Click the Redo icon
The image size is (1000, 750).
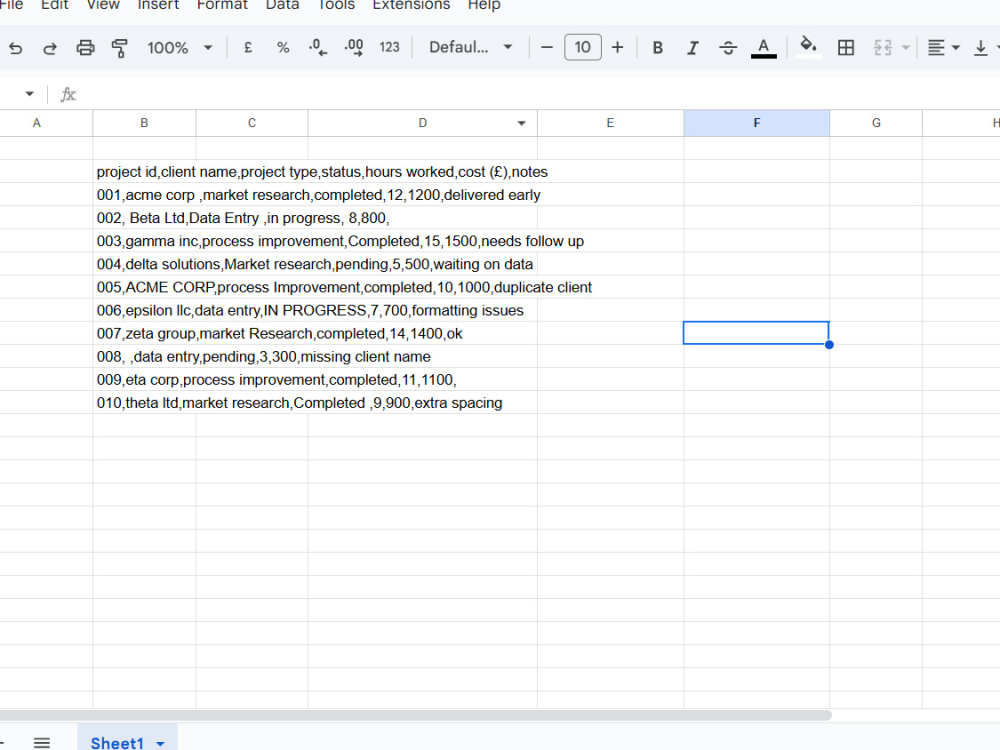point(50,48)
